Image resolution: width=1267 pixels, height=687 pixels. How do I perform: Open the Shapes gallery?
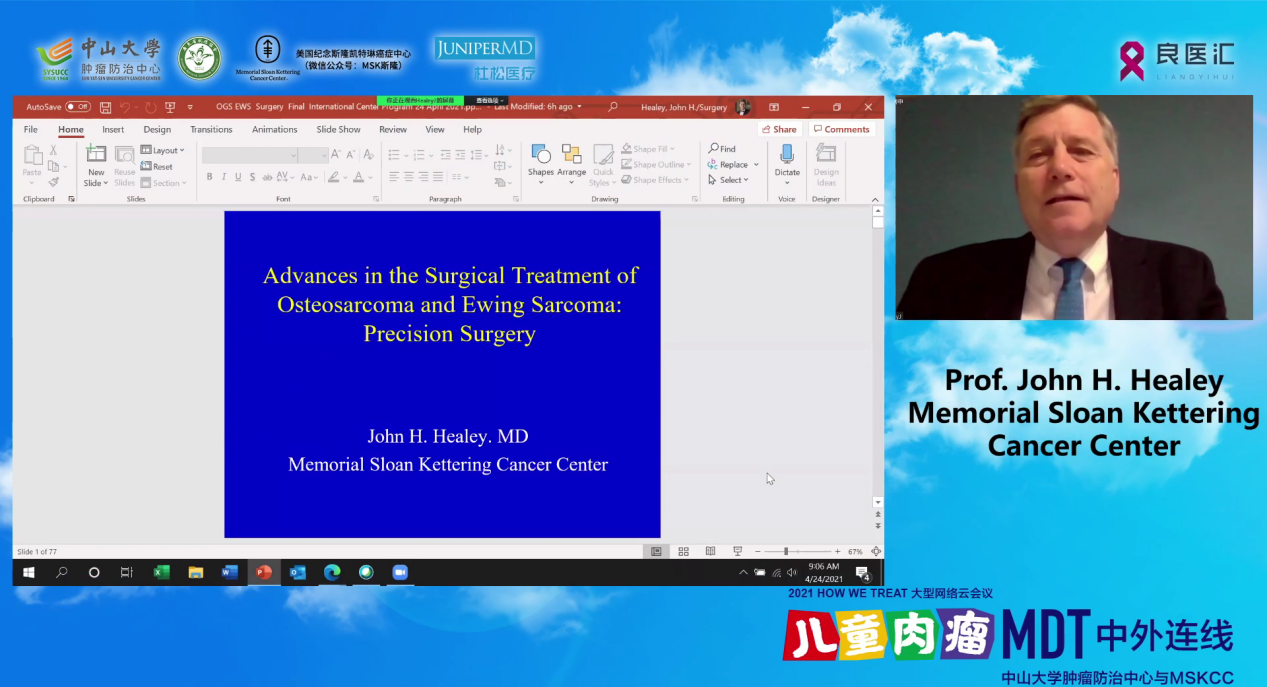point(541,165)
